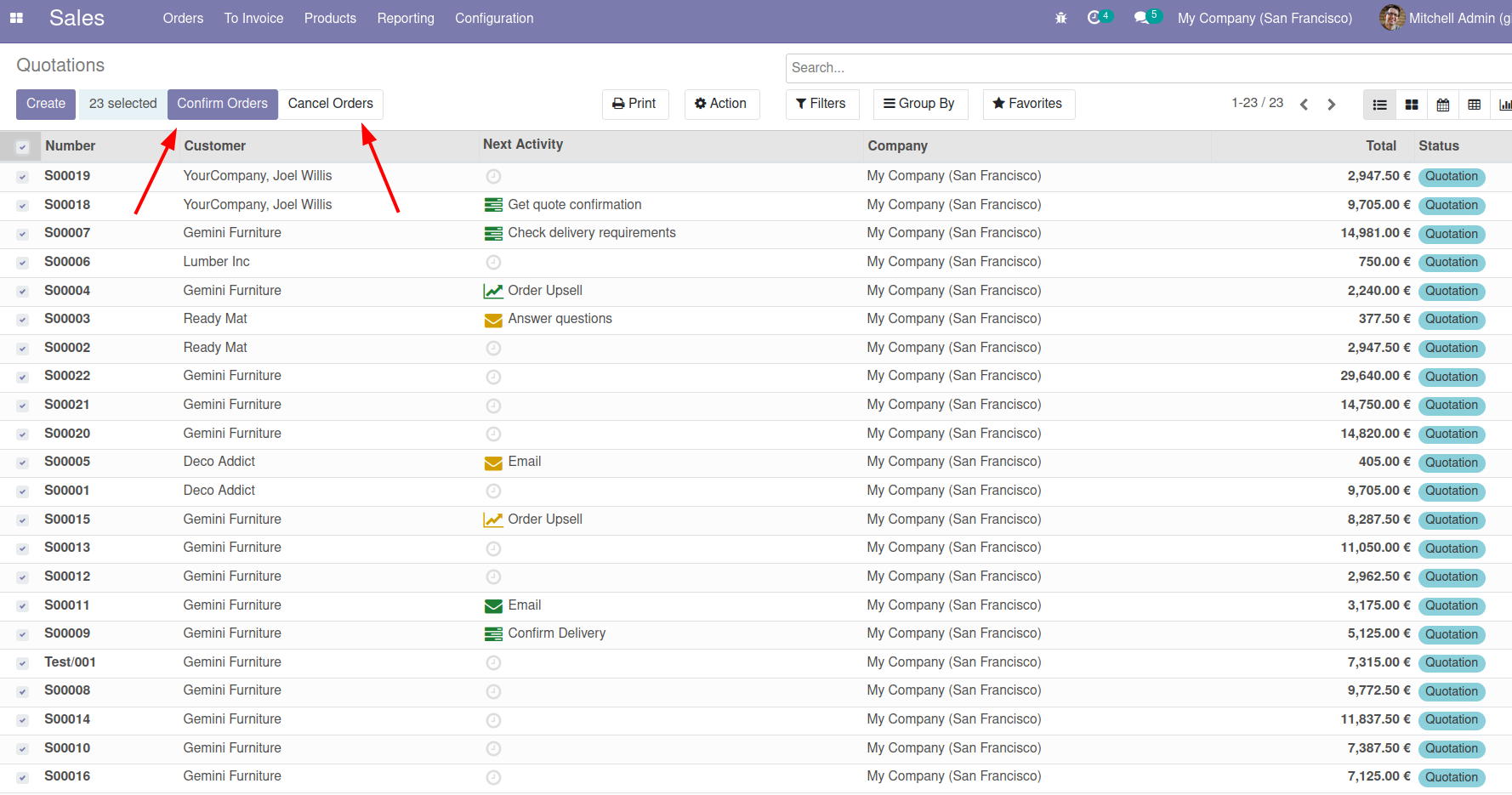Click the Cancel Orders button

(x=330, y=104)
